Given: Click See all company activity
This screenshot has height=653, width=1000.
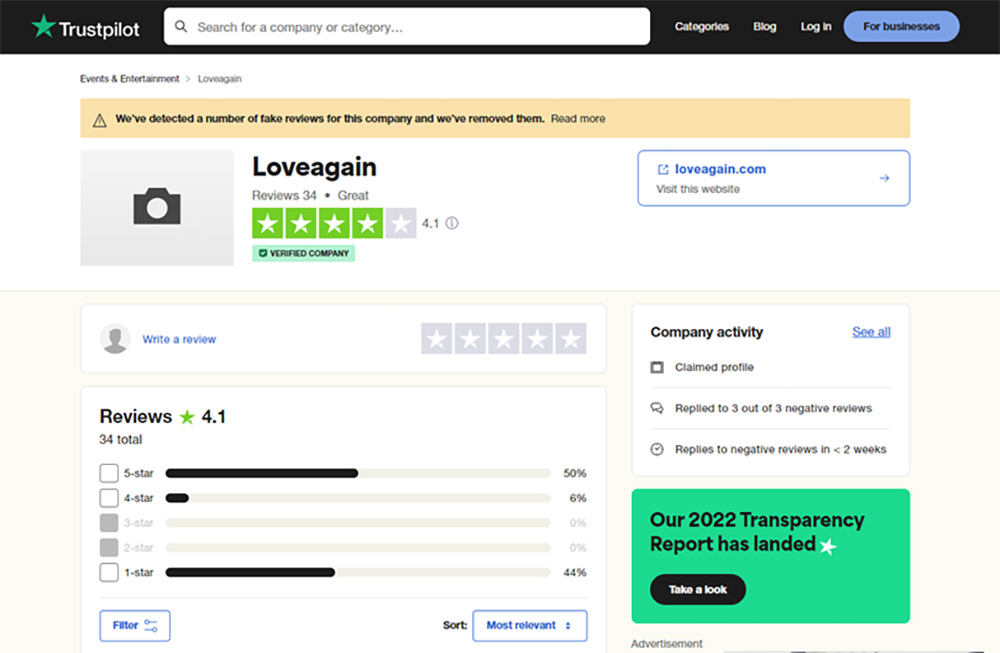Looking at the screenshot, I should pyautogui.click(x=871, y=332).
